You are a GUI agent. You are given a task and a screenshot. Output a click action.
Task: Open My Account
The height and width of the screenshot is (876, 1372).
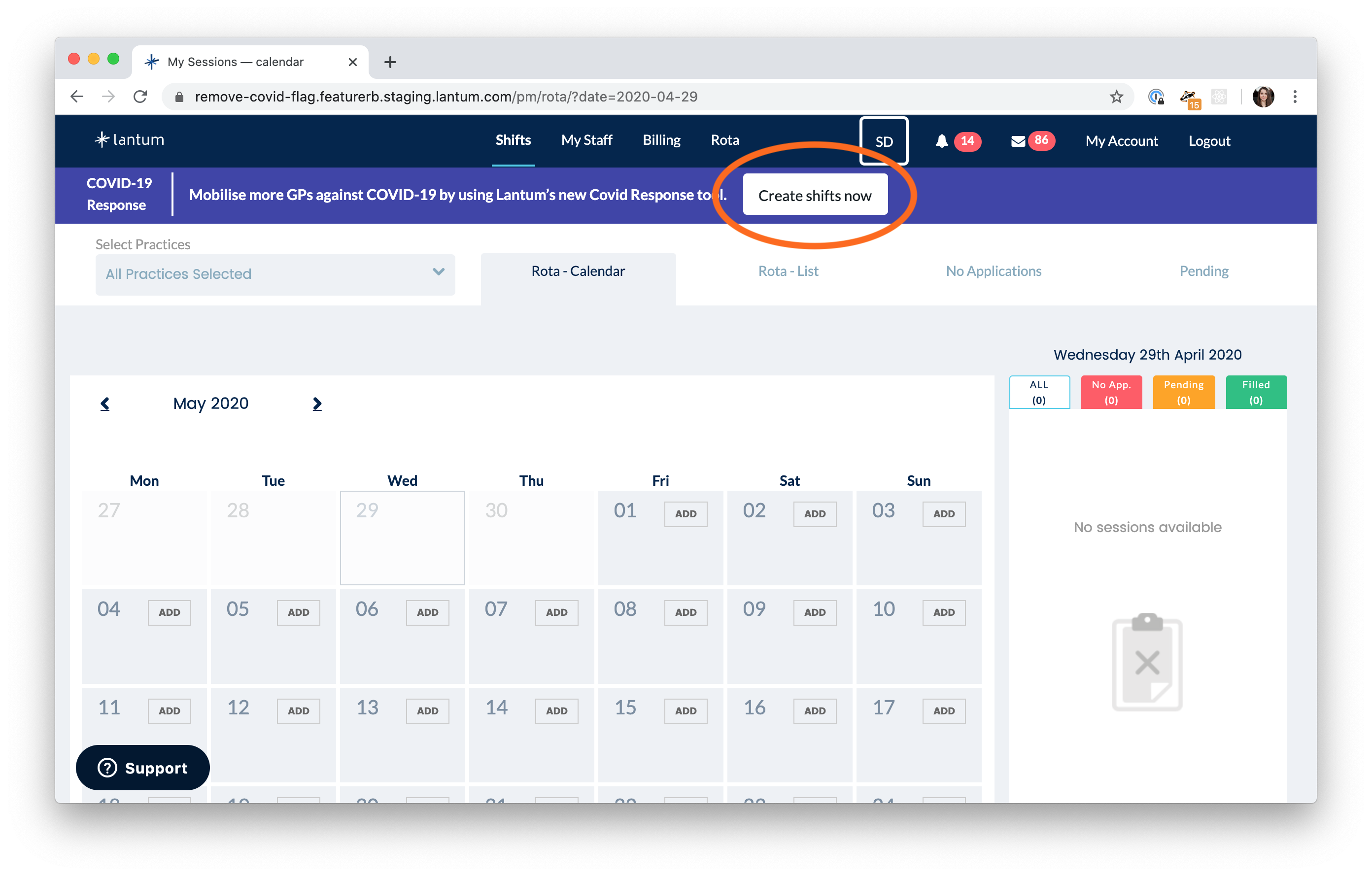[1121, 141]
